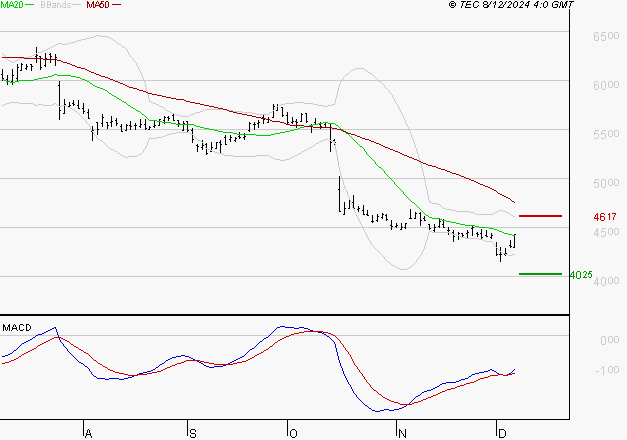Select the MA60 legend label
The width and height of the screenshot is (627, 440).
(x=98, y=6)
